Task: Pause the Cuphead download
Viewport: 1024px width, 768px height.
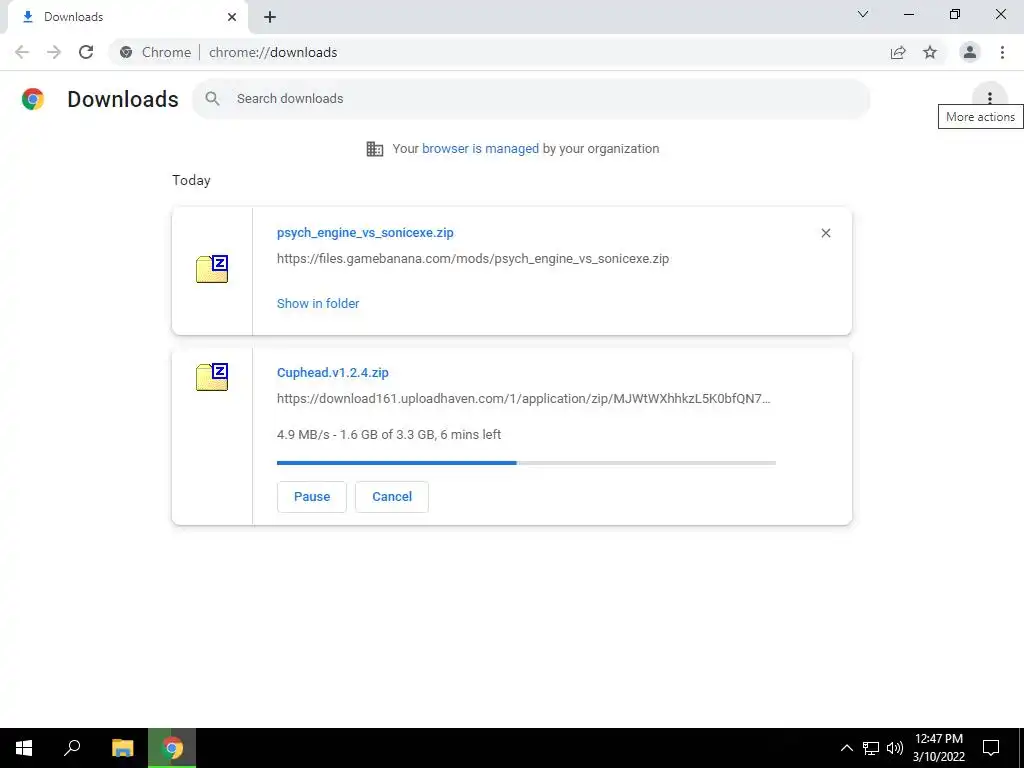Action: click(312, 497)
